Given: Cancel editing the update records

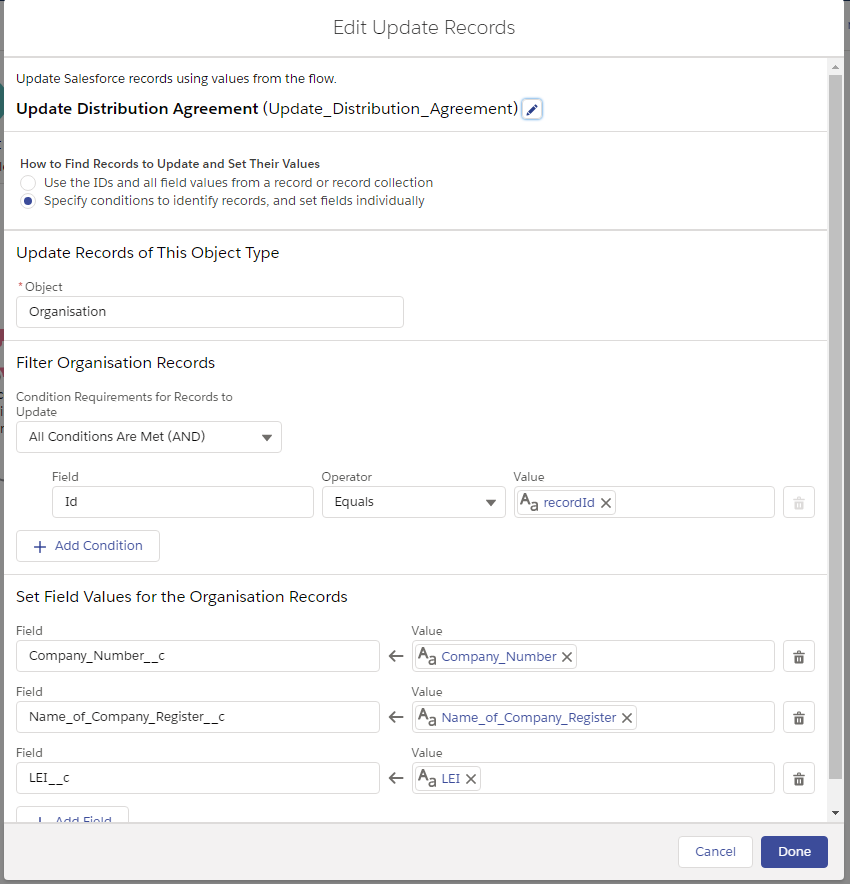Looking at the screenshot, I should 715,852.
